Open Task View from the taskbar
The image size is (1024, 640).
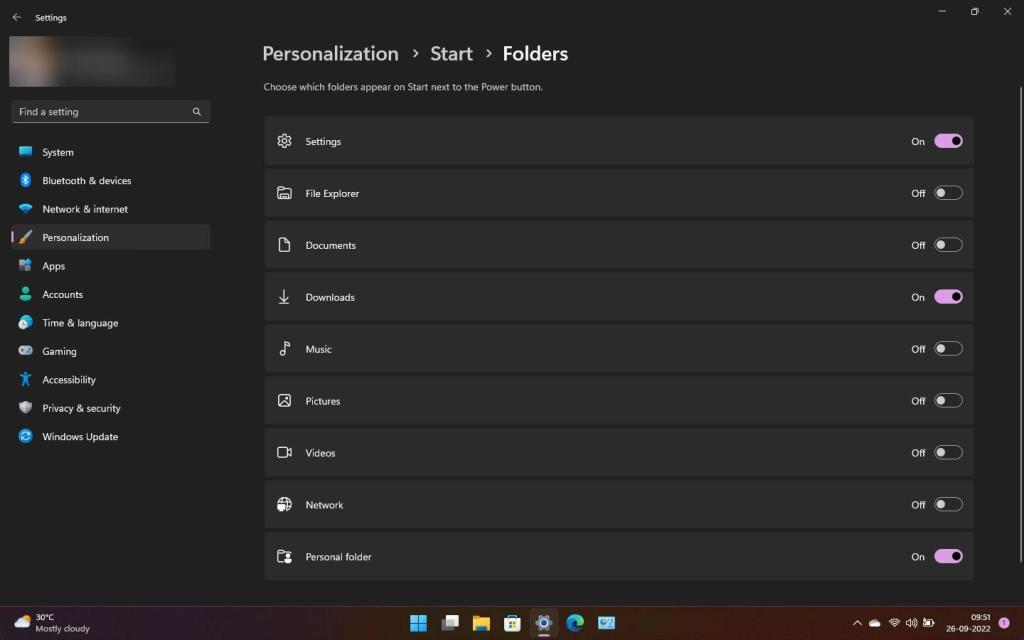click(450, 623)
